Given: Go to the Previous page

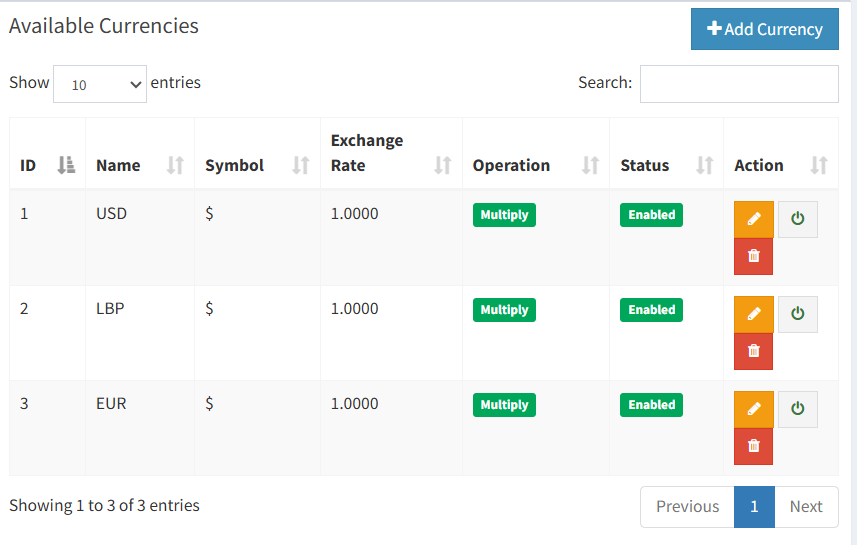Looking at the screenshot, I should point(688,507).
